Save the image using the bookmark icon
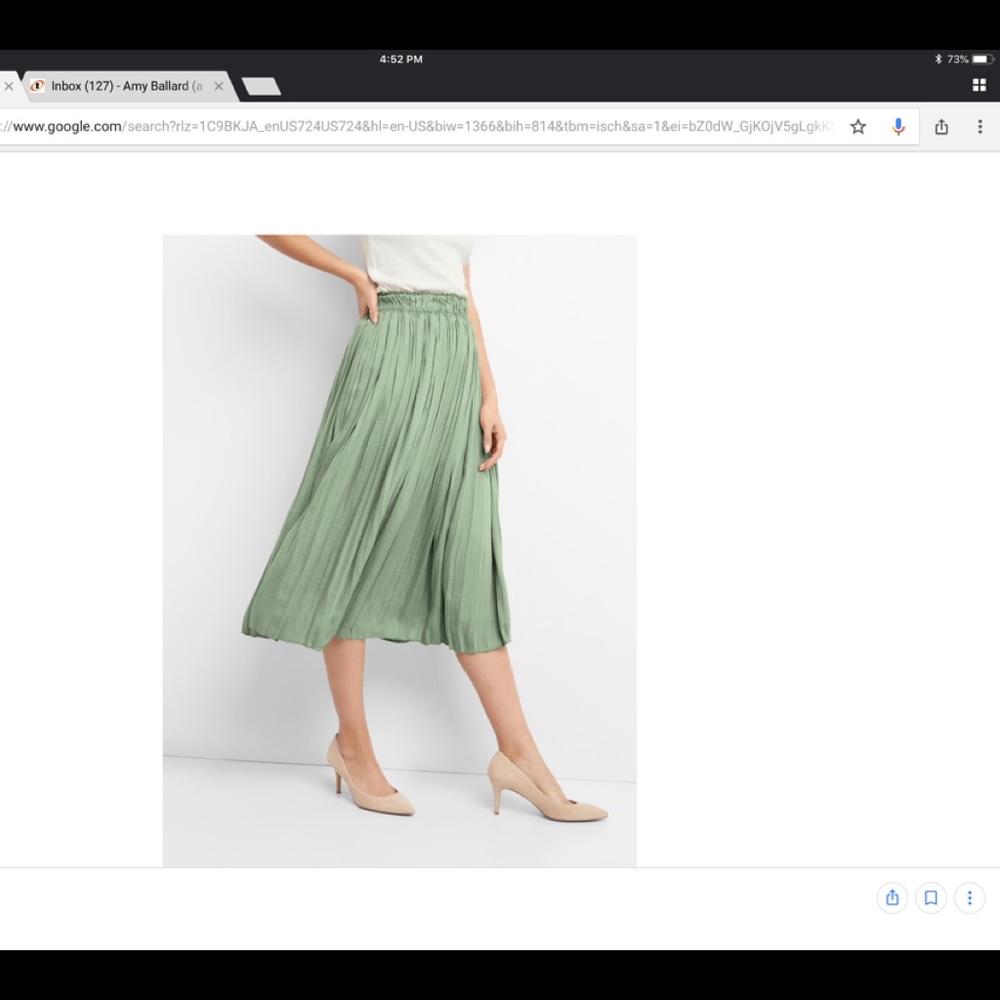 click(930, 898)
